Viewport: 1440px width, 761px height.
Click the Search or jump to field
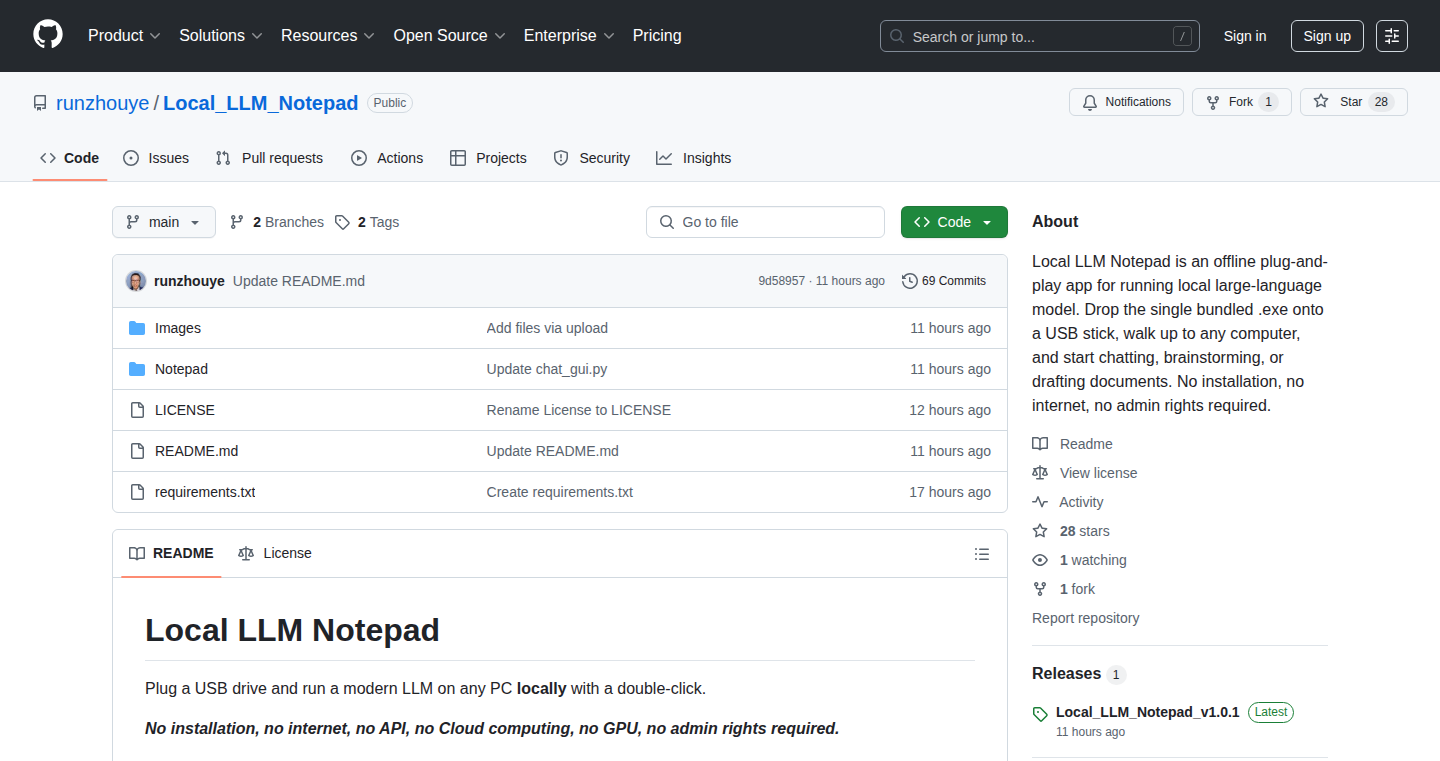point(1040,36)
